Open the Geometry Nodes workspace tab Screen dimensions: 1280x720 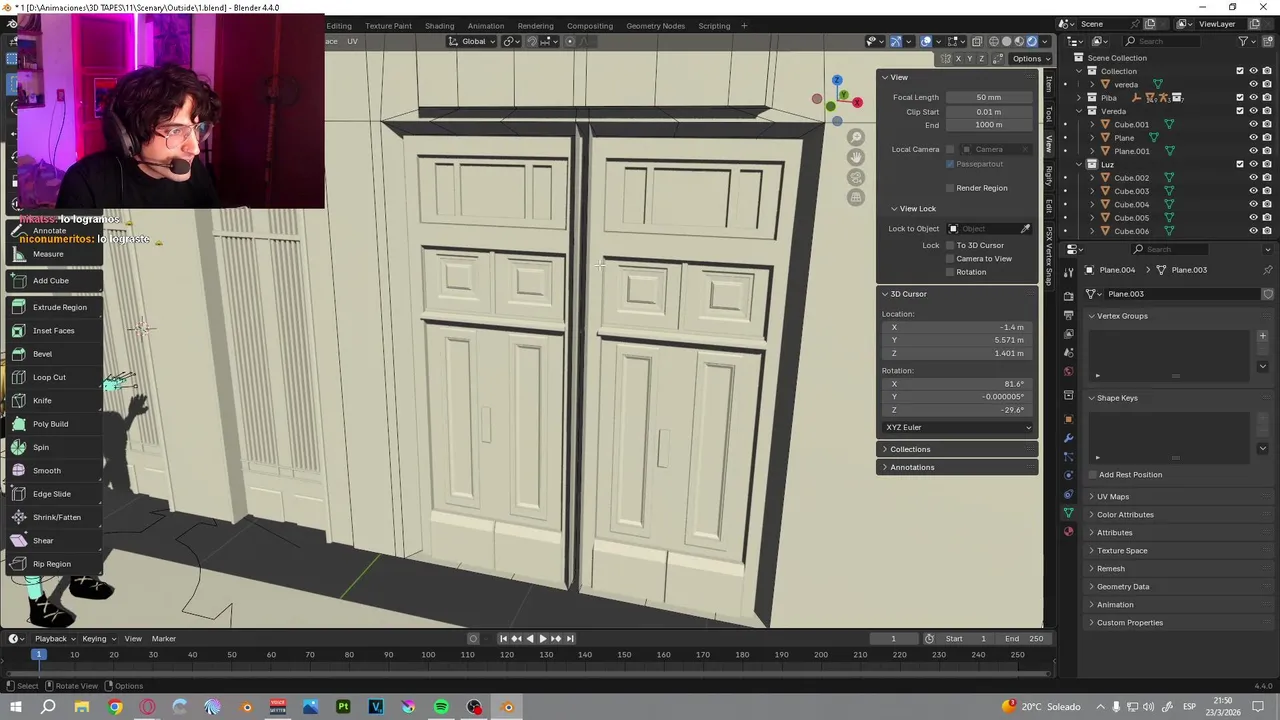(655, 26)
